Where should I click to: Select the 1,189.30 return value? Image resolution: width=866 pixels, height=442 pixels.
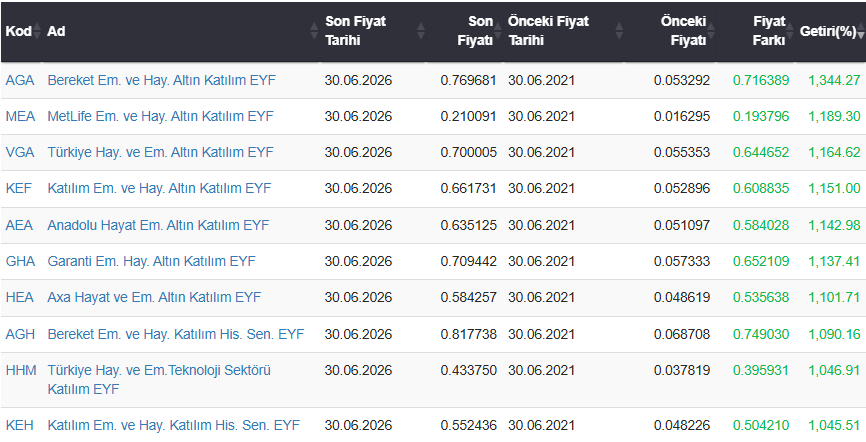(834, 117)
